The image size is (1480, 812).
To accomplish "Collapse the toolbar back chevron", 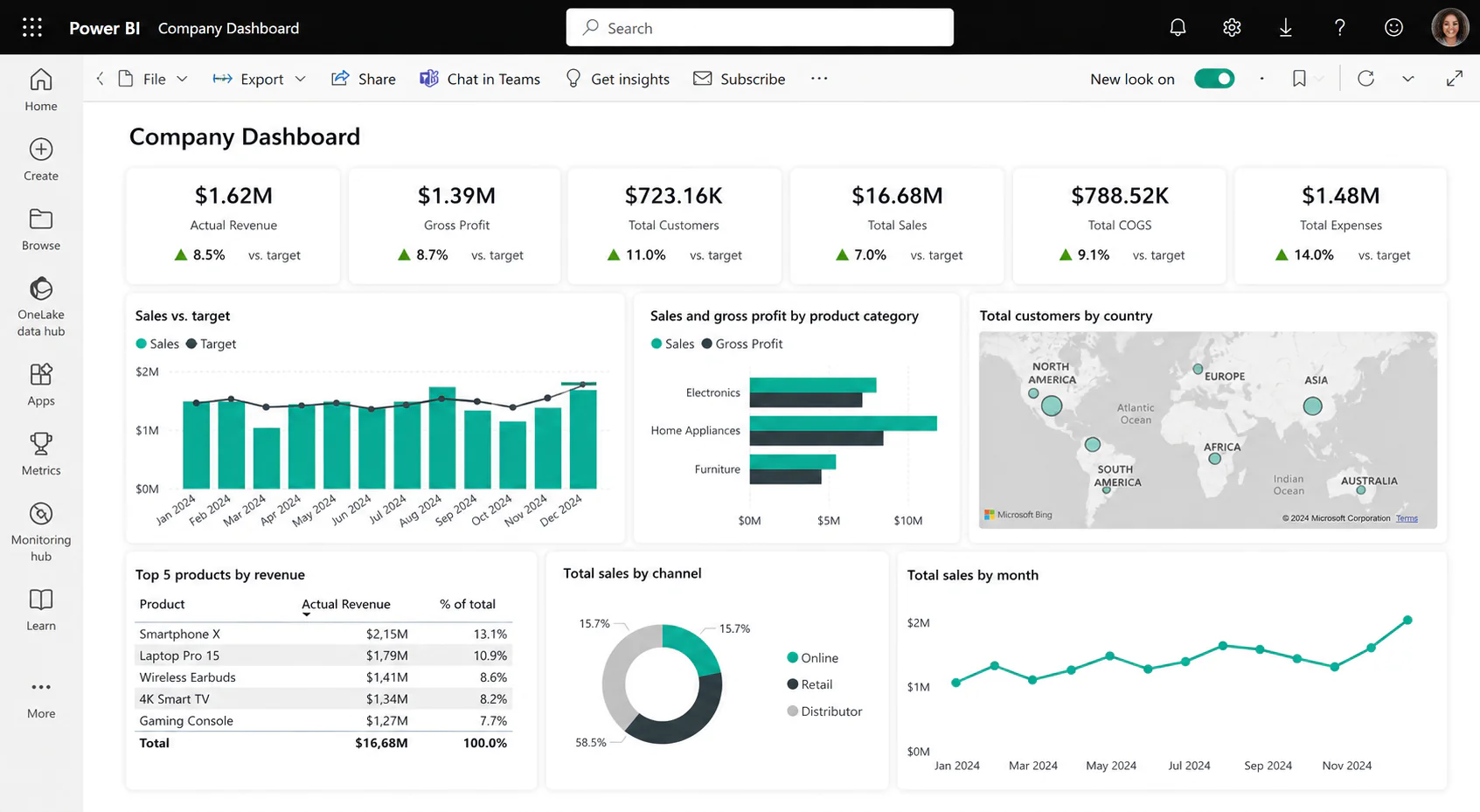I will (100, 79).
